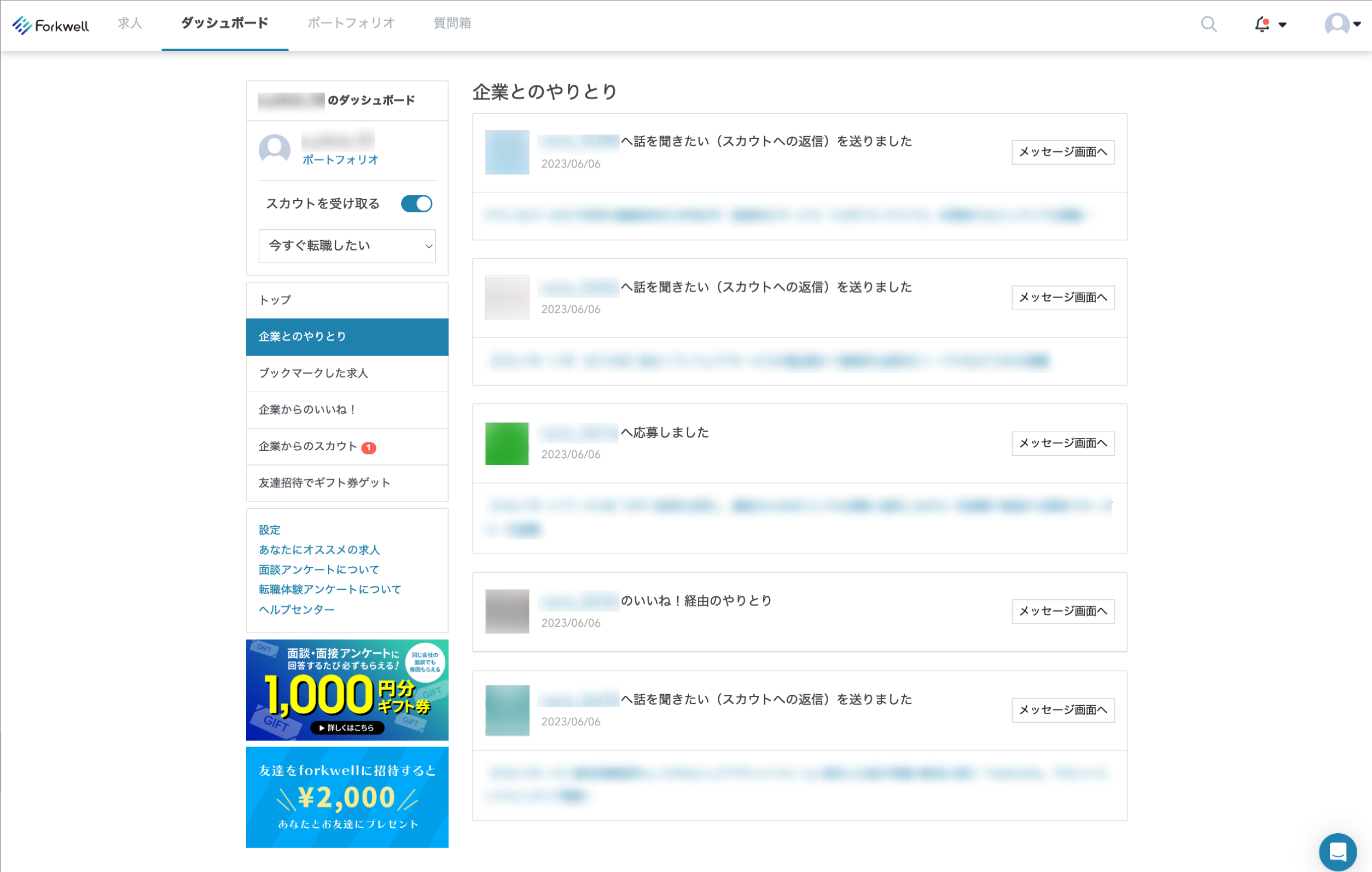Click the teal company logo thumbnail
Viewport: 1372px width, 872px height.
pyautogui.click(x=507, y=710)
